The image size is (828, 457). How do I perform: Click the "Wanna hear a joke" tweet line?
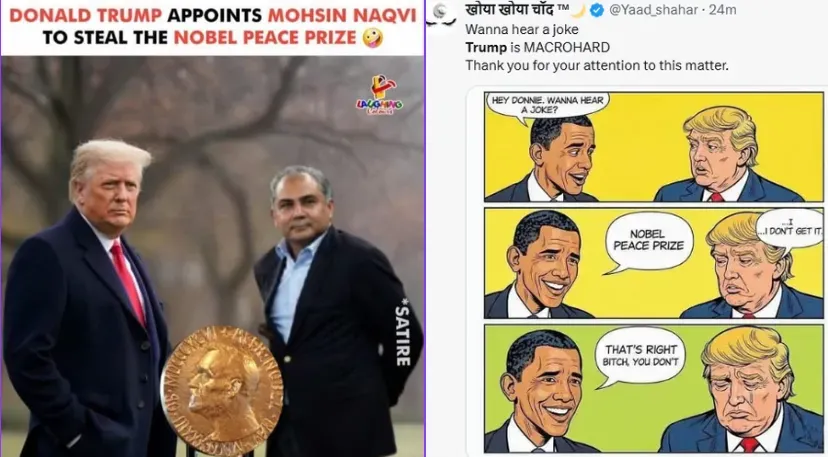pos(522,30)
